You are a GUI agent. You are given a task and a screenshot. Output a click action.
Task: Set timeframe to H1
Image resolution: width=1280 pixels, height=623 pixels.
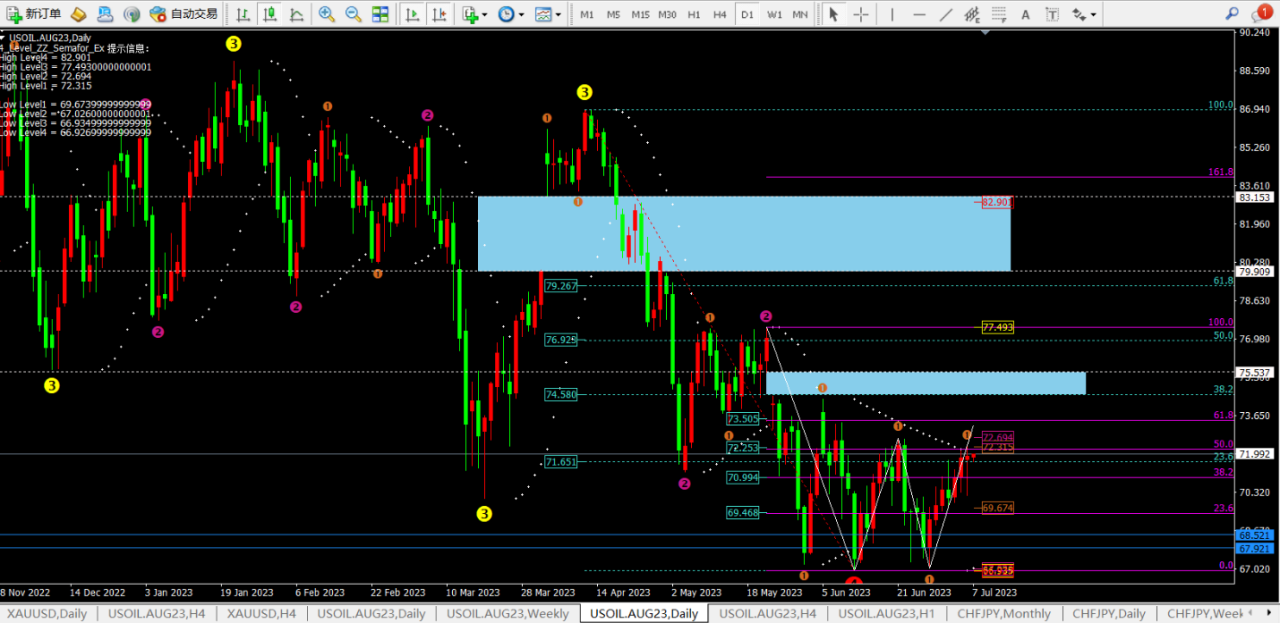694,14
